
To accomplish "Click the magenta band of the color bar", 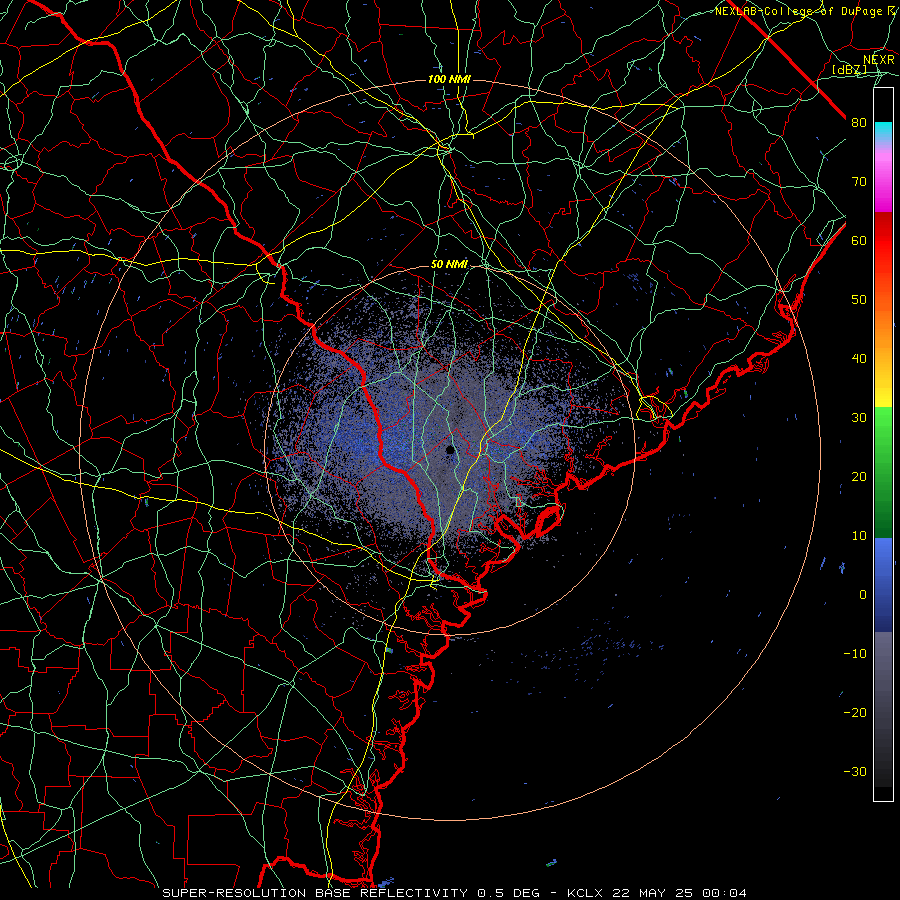I will pyautogui.click(x=883, y=189).
